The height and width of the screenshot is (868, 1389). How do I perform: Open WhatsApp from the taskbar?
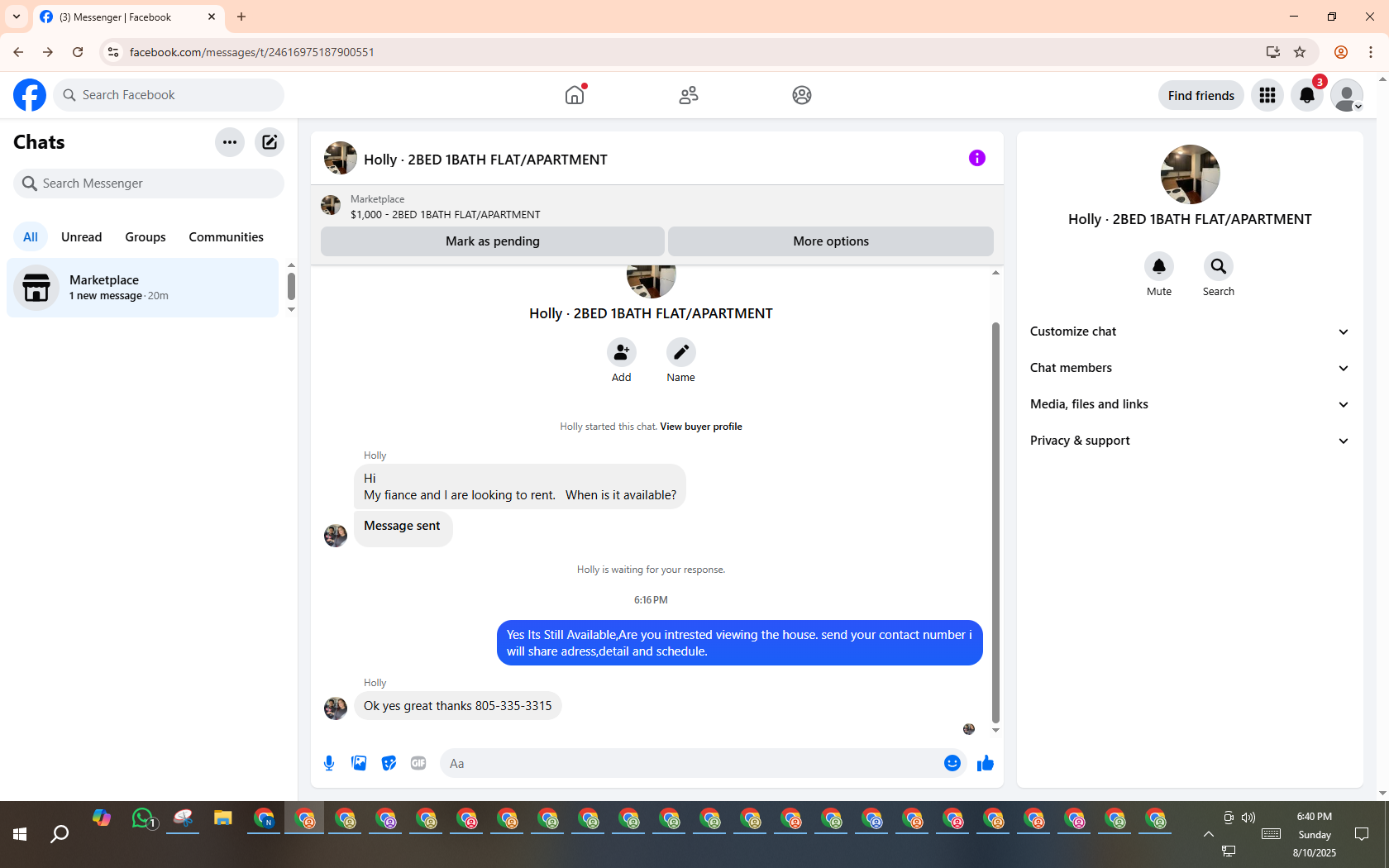point(143,818)
